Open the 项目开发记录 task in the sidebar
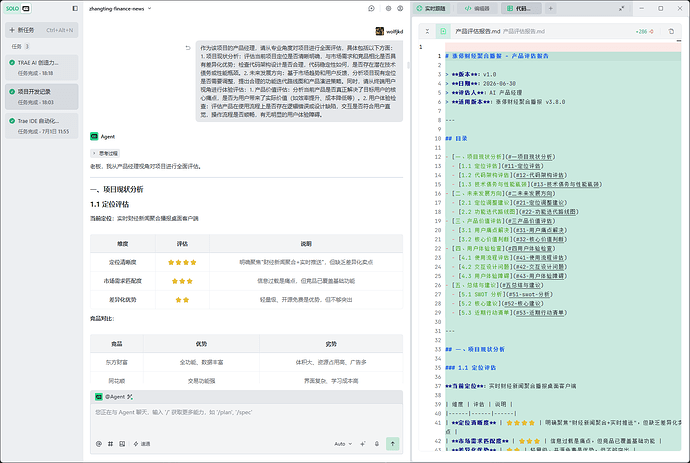 coord(41,97)
